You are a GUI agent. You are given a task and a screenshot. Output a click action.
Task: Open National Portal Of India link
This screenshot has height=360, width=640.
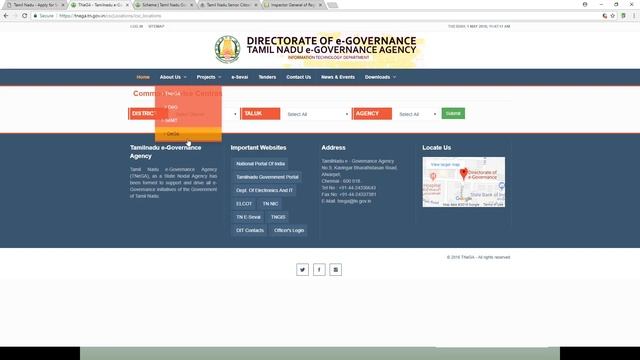[x=260, y=164]
